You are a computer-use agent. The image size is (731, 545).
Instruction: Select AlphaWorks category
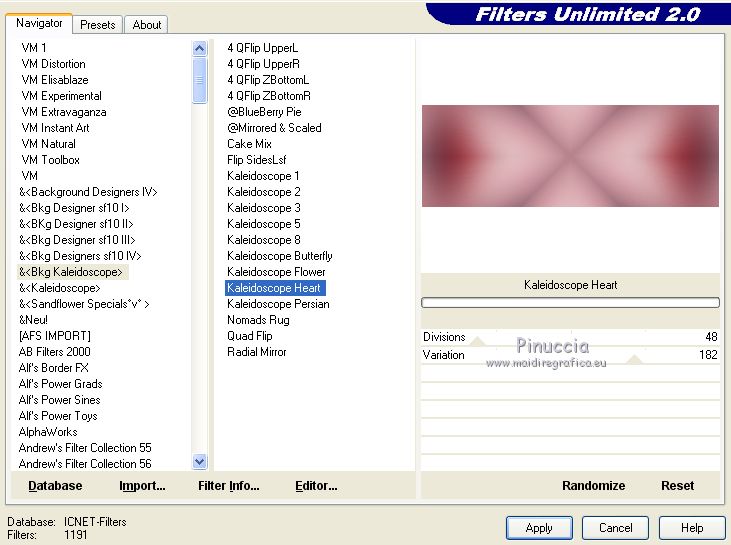click(48, 432)
